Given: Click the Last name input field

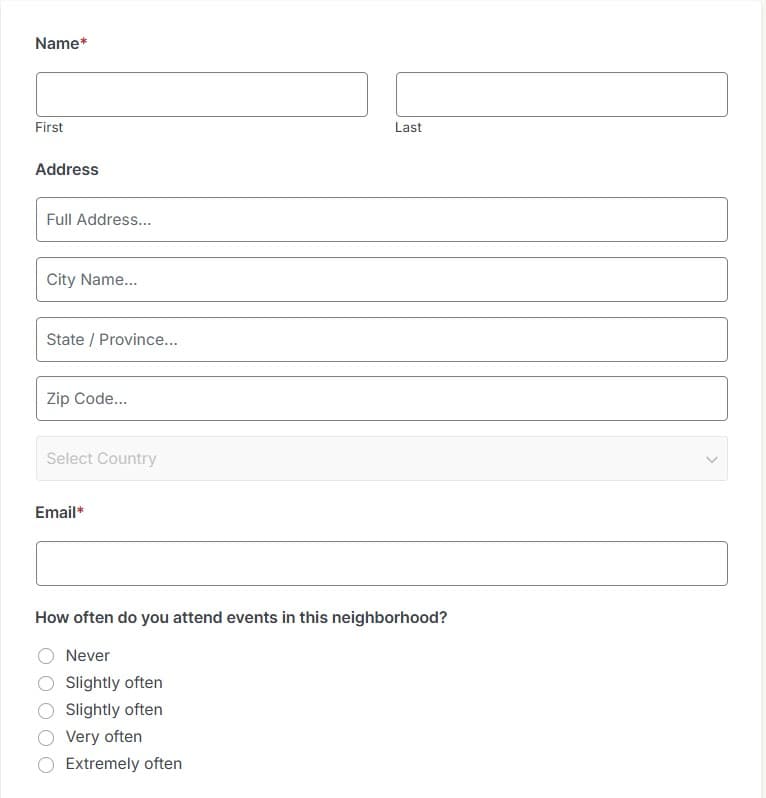Looking at the screenshot, I should 561,95.
